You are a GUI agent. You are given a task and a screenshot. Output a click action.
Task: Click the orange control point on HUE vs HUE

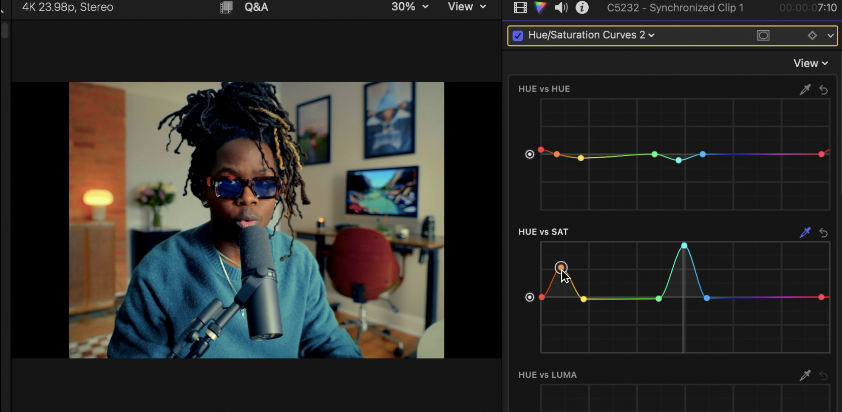[557, 154]
